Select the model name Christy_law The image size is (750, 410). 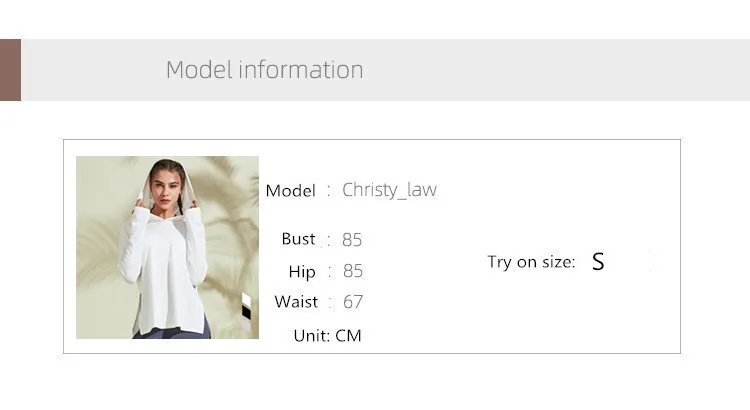tap(389, 190)
